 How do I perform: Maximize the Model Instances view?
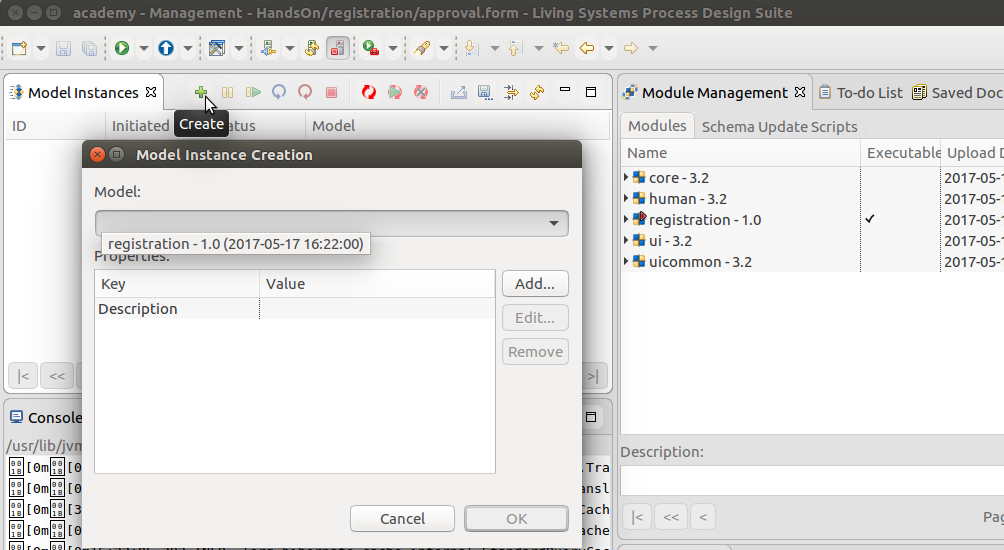click(x=591, y=92)
